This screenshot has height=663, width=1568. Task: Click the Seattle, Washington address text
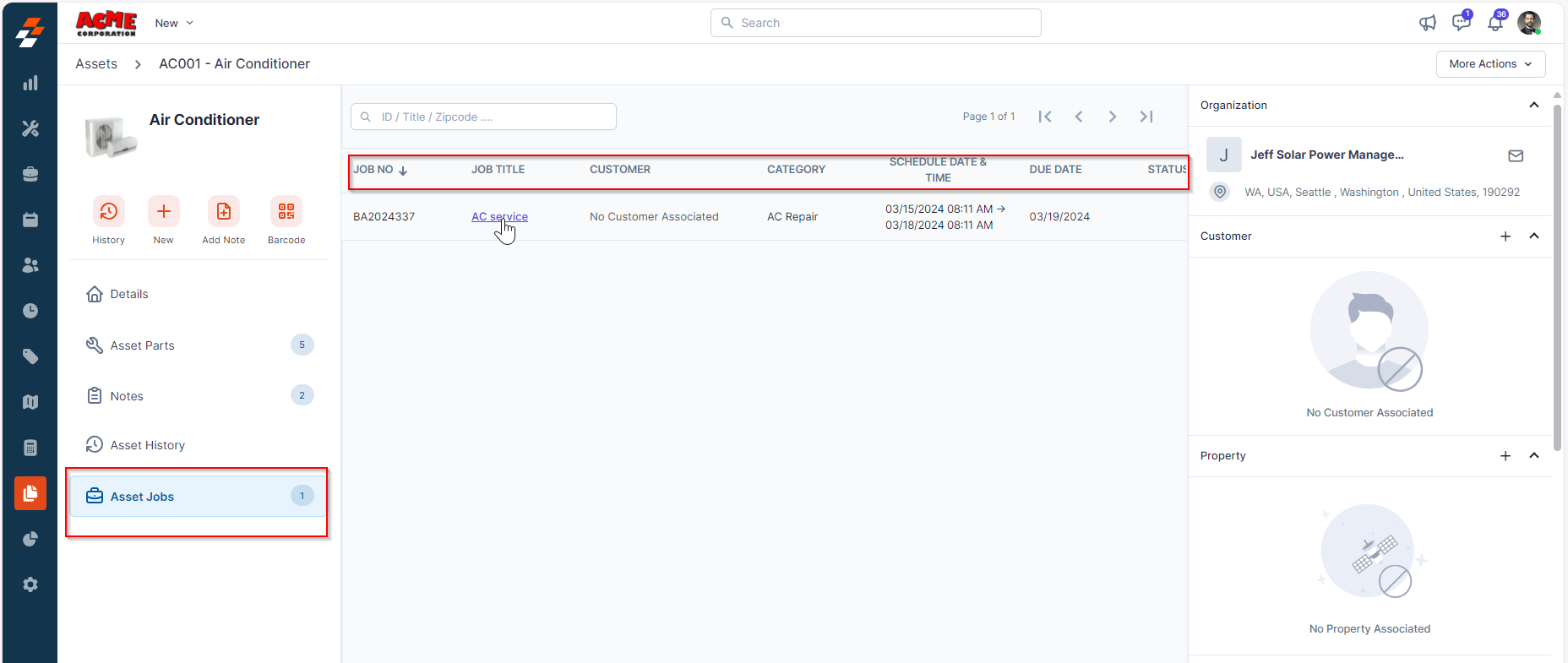(1382, 193)
